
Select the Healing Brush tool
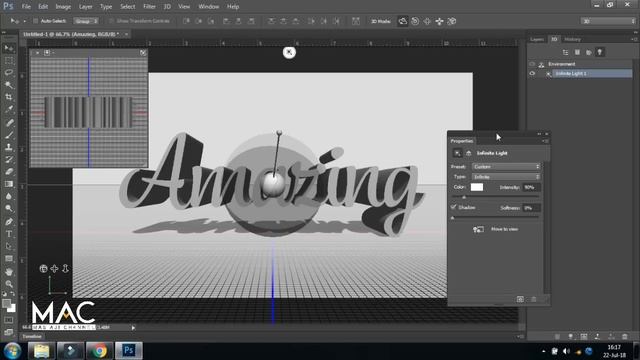point(9,122)
